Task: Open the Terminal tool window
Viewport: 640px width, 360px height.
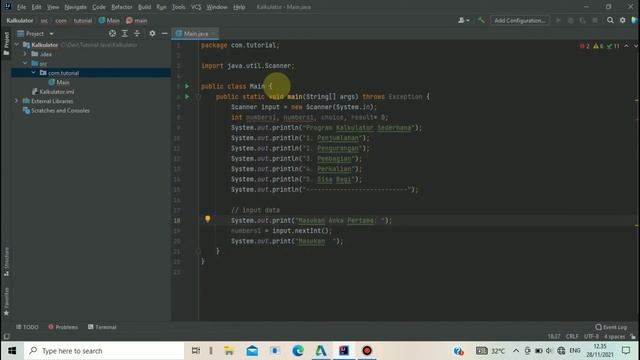Action: [x=102, y=327]
